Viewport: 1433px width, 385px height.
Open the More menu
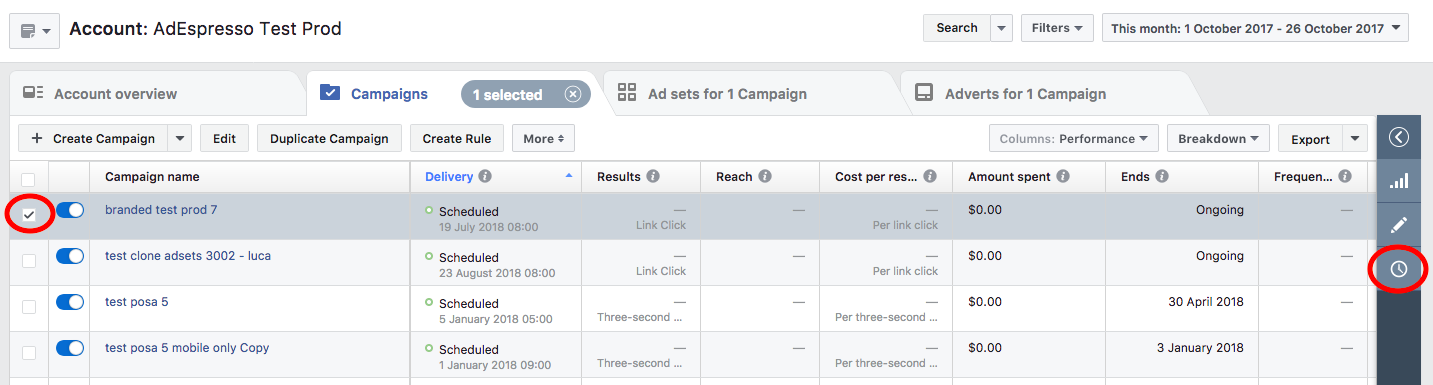coord(543,138)
